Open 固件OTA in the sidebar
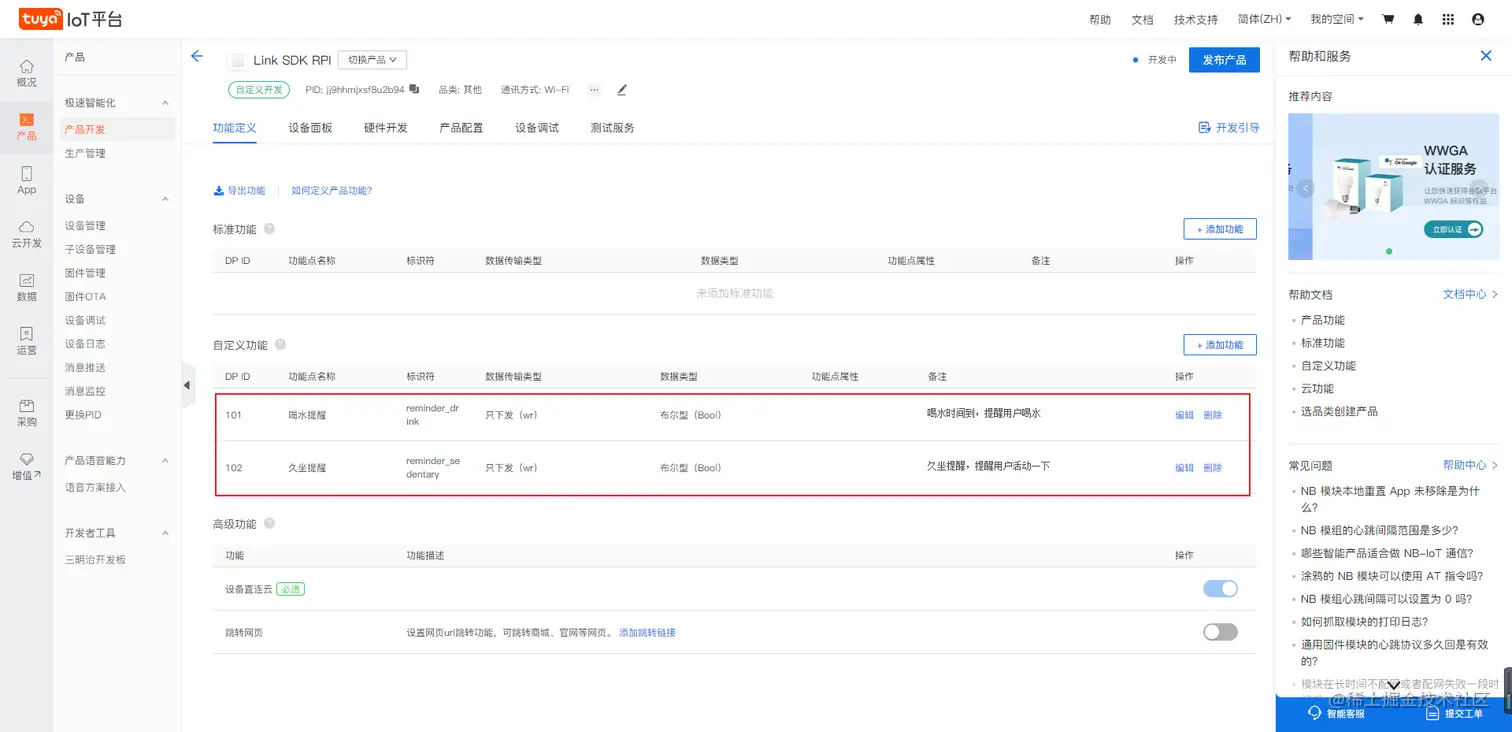The height and width of the screenshot is (732, 1512). pos(85,297)
